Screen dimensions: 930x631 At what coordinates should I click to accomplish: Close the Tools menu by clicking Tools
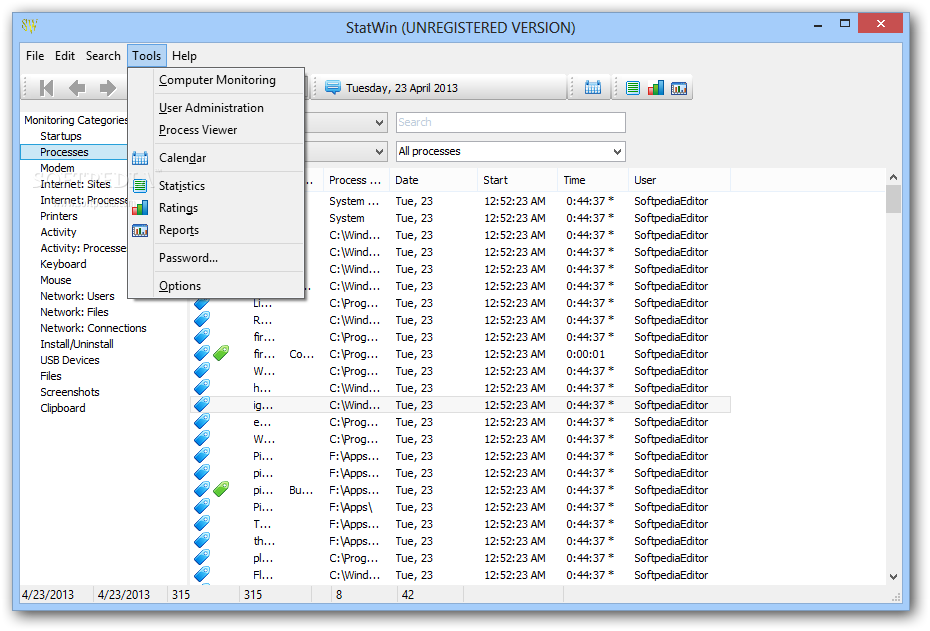146,56
